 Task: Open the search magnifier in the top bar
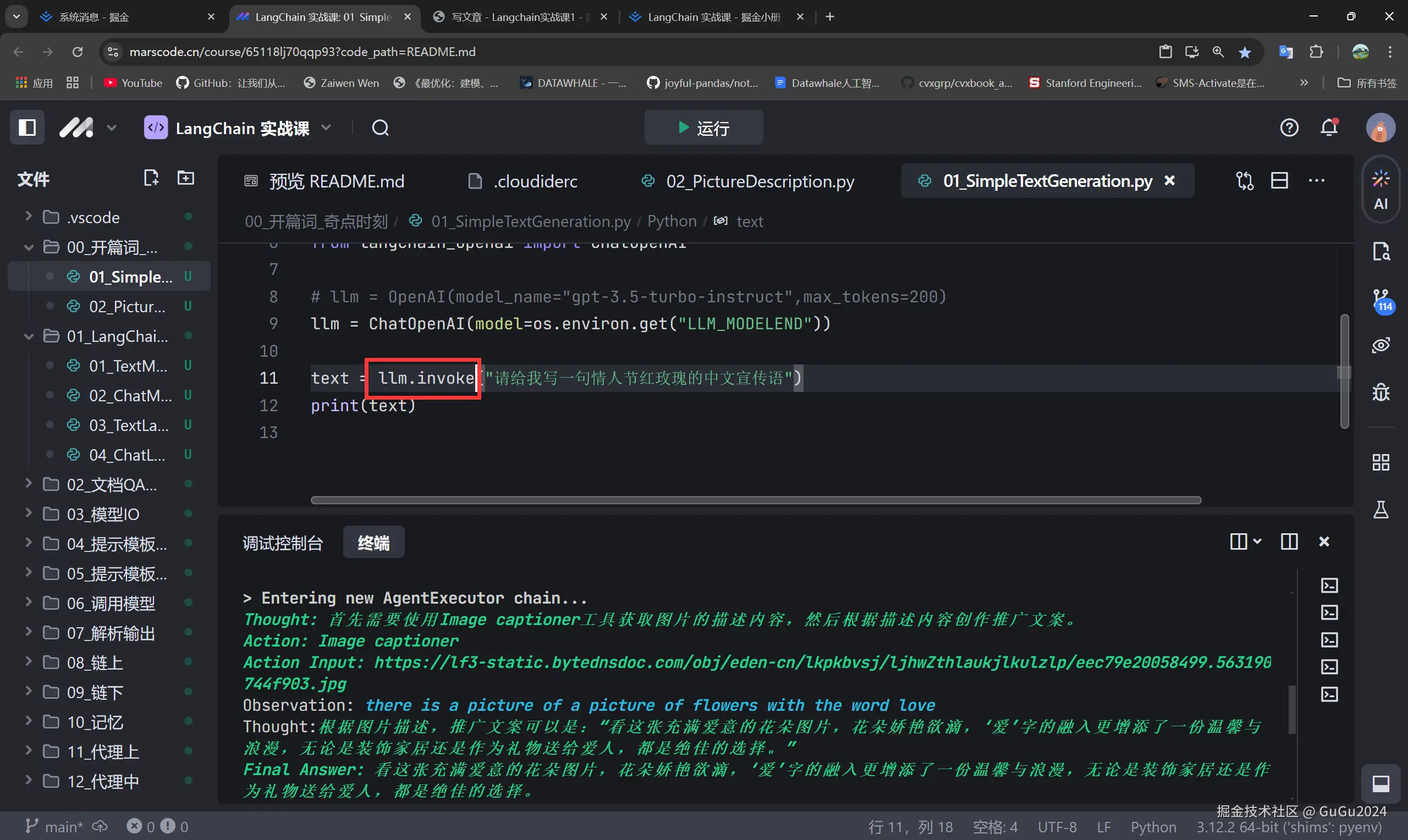(380, 128)
